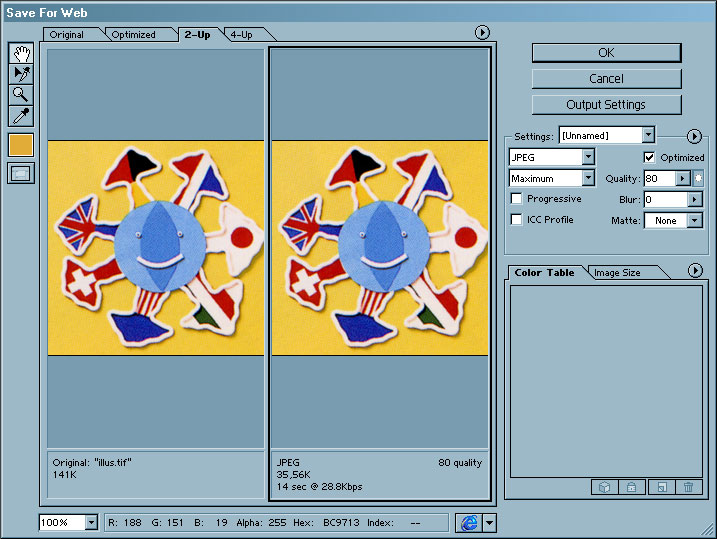Select the Eyedropper tool

21,116
